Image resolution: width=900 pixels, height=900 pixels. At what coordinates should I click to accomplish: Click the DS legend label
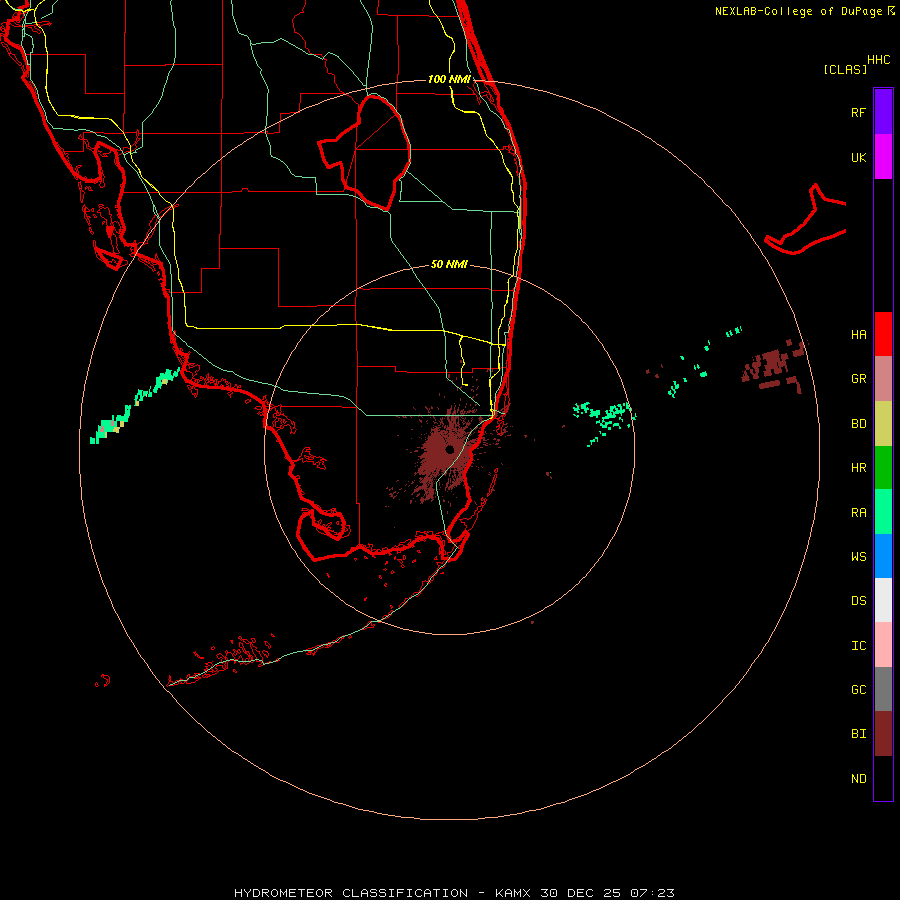point(858,601)
